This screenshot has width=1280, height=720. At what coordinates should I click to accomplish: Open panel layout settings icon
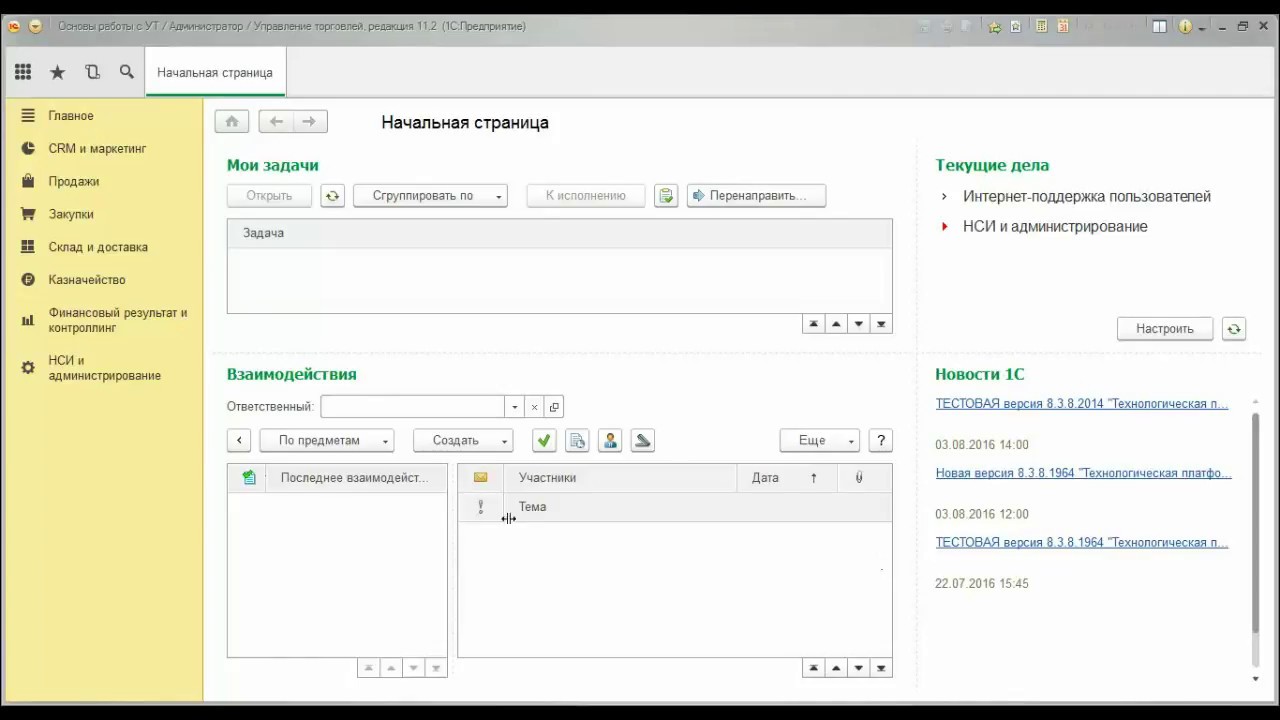pos(1160,27)
